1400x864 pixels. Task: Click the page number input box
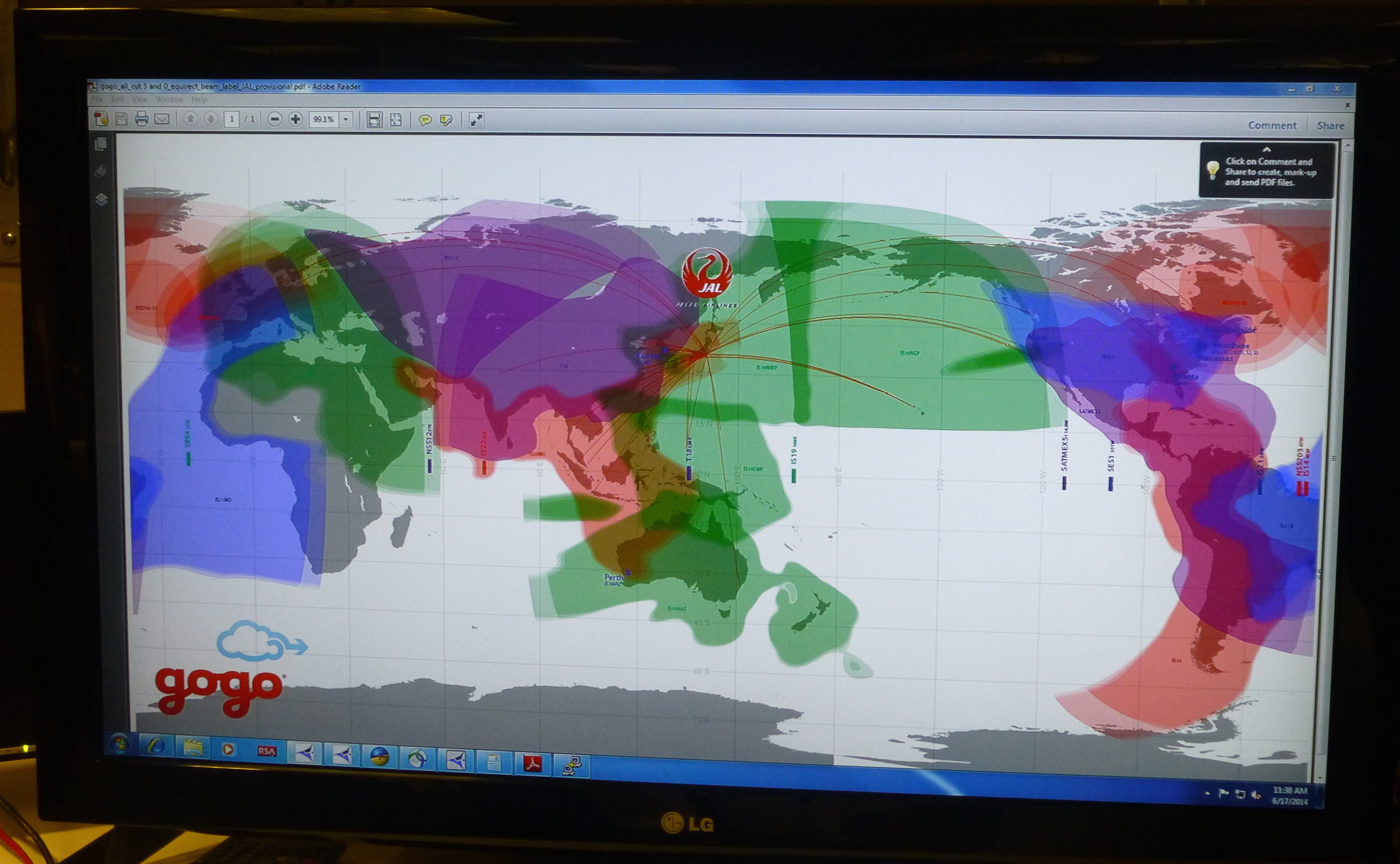(231, 119)
